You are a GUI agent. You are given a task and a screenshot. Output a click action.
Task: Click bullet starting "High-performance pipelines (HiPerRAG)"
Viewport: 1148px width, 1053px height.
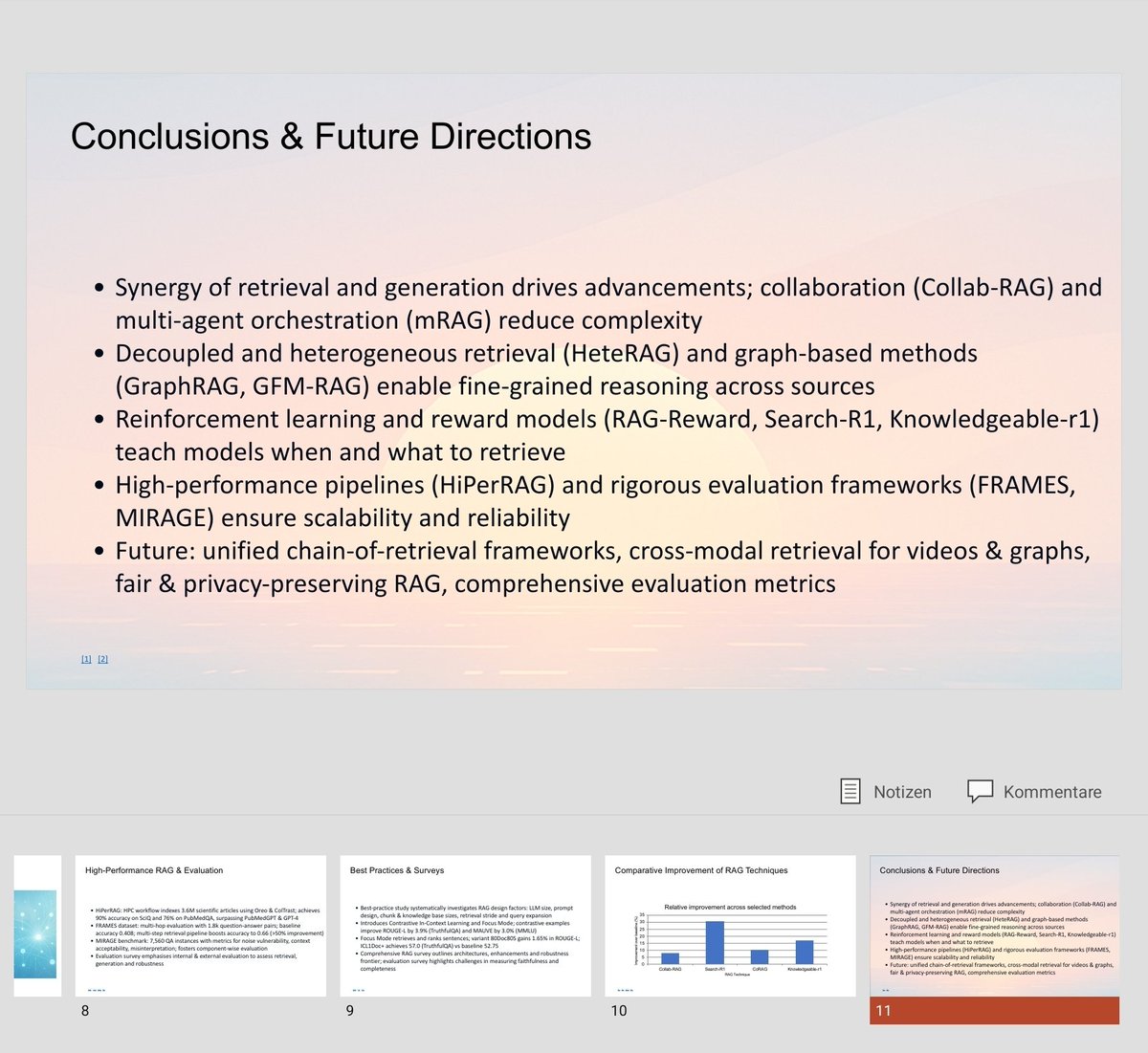point(585,502)
